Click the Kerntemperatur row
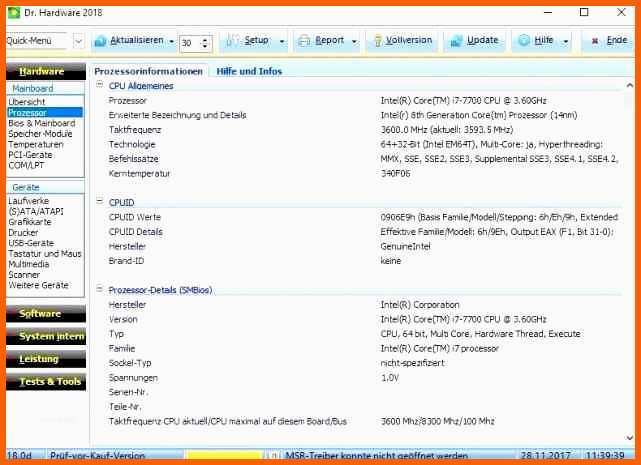641x465 pixels. (364, 173)
